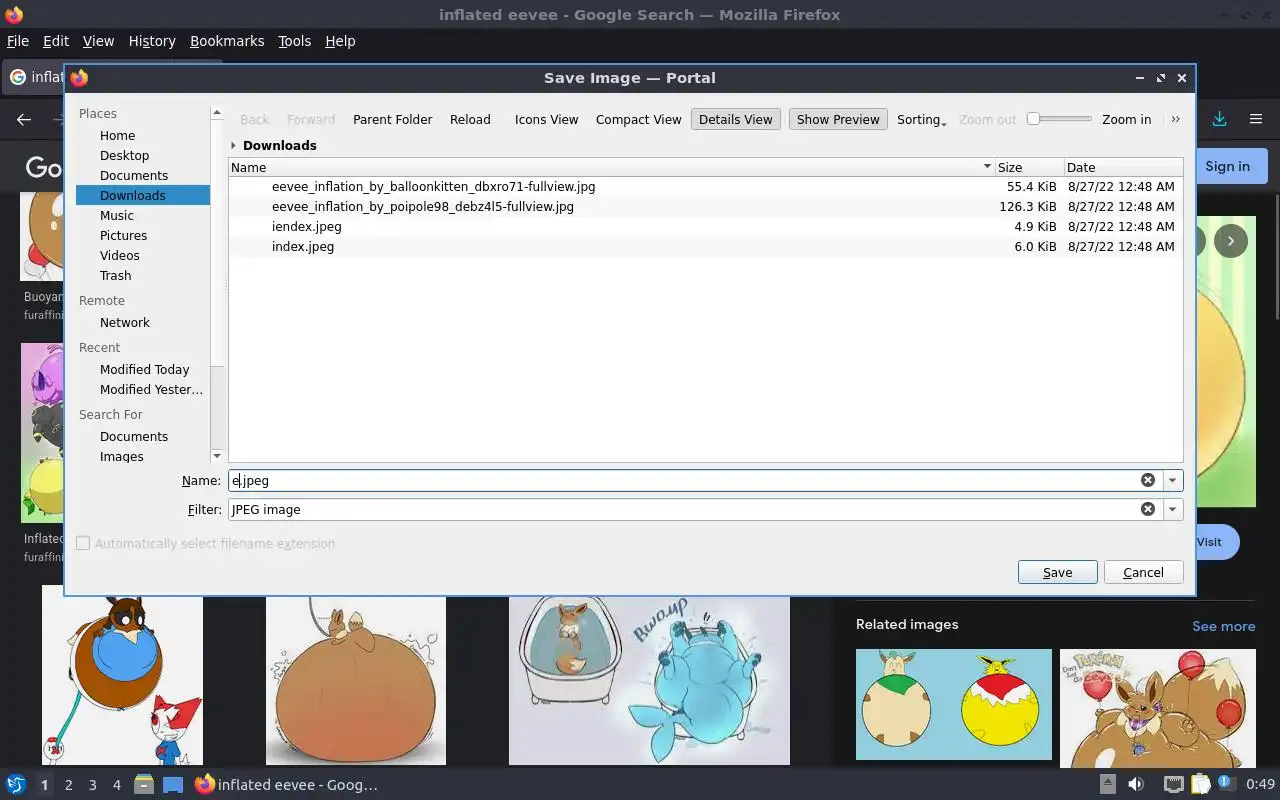Sort by Size column header
Screen dimensions: 1280x800
(1029, 167)
